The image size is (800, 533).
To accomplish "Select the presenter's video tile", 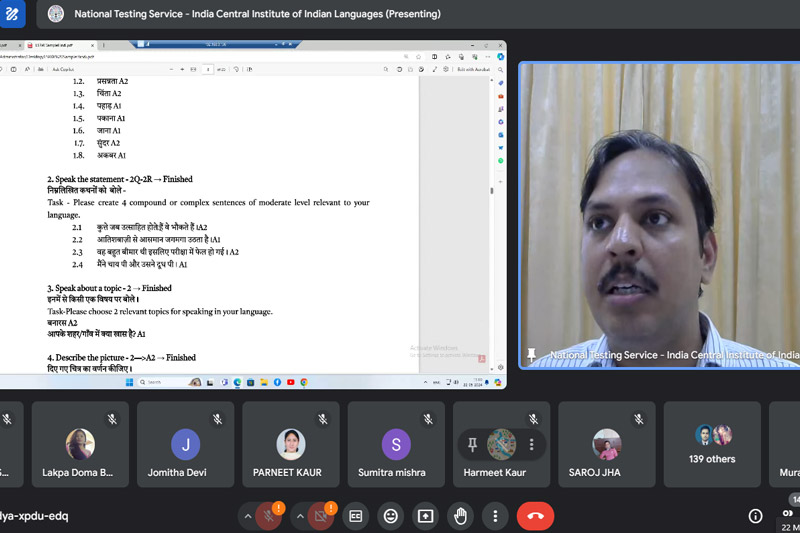I will [x=659, y=215].
